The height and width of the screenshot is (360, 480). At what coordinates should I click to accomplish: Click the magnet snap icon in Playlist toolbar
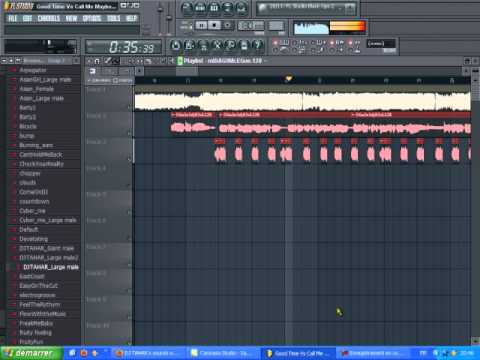[x=97, y=61]
